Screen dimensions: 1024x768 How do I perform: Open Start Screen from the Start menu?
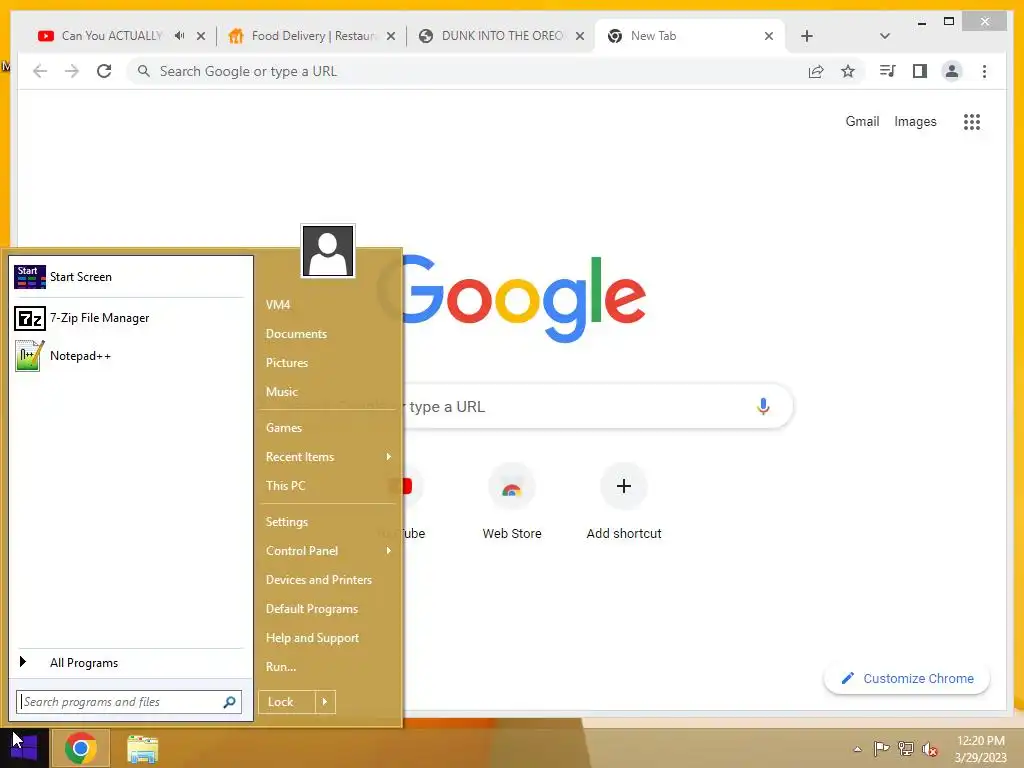(x=129, y=277)
